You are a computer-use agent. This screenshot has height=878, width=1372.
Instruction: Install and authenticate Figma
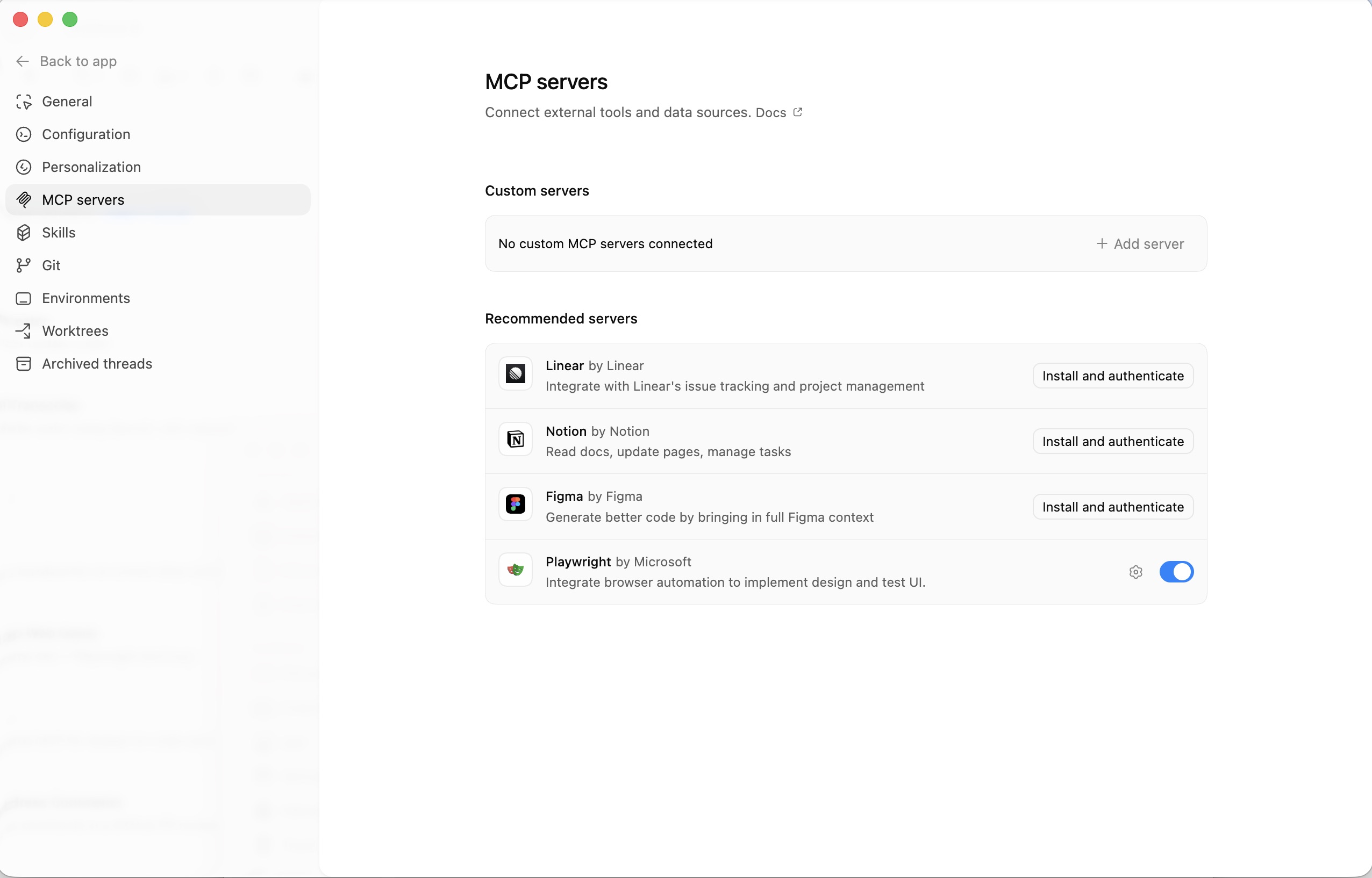(1112, 506)
